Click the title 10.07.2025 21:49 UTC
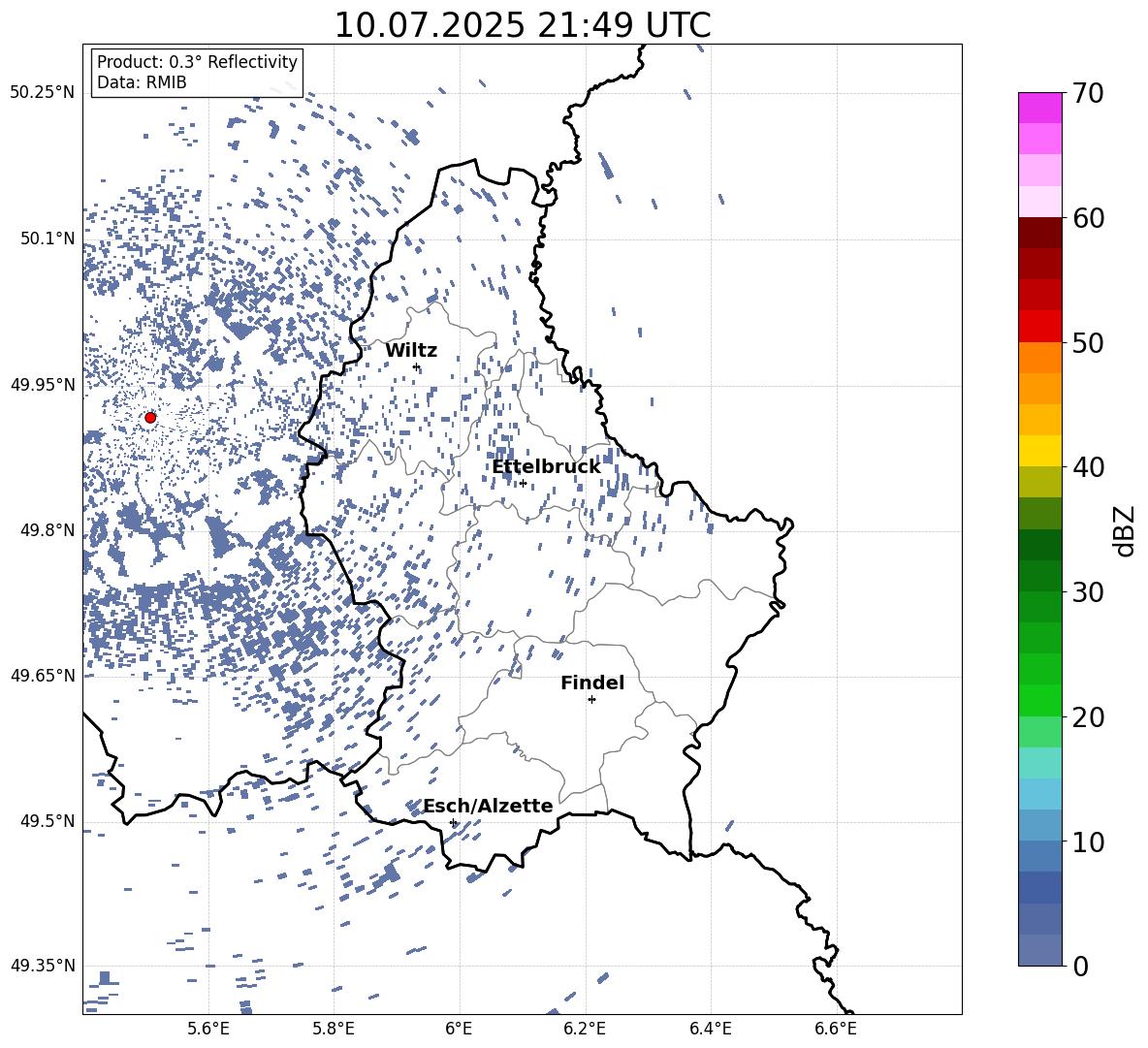This screenshot has width=1148, height=1048. tap(523, 25)
